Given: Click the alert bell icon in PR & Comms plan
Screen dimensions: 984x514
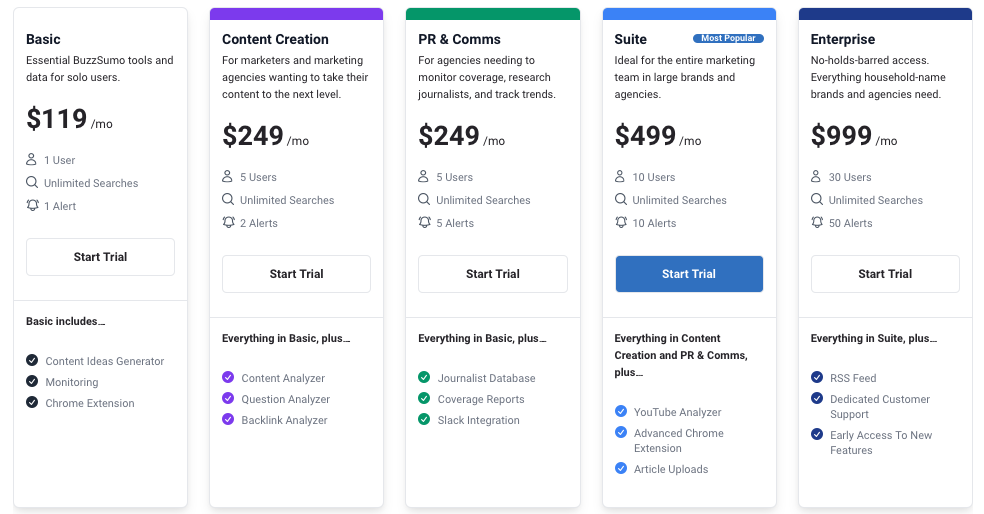Looking at the screenshot, I should 424,223.
